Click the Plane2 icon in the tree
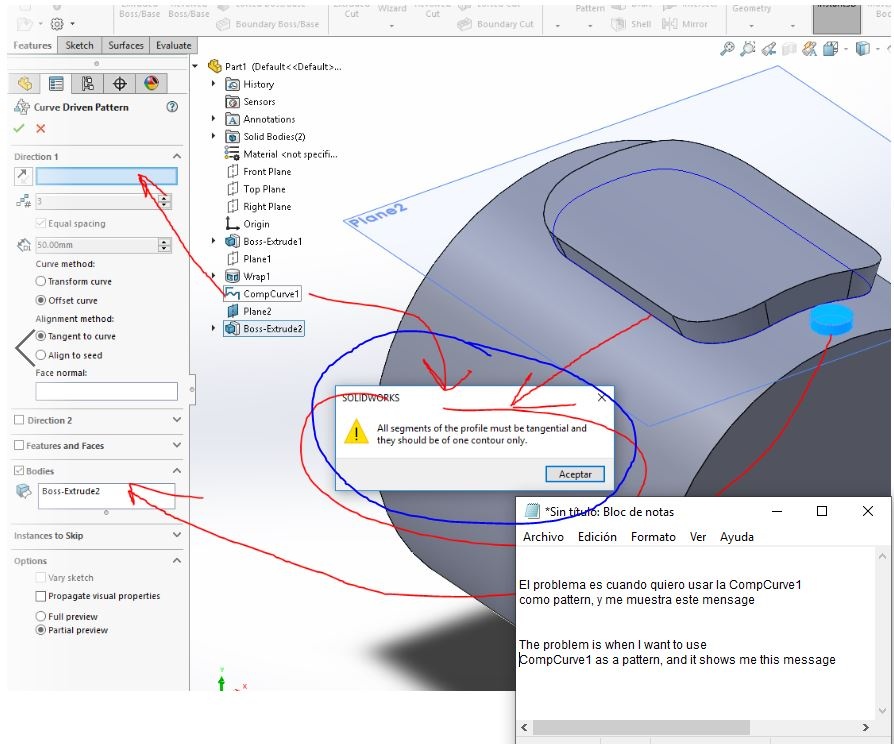The width and height of the screenshot is (894, 744). [x=232, y=311]
